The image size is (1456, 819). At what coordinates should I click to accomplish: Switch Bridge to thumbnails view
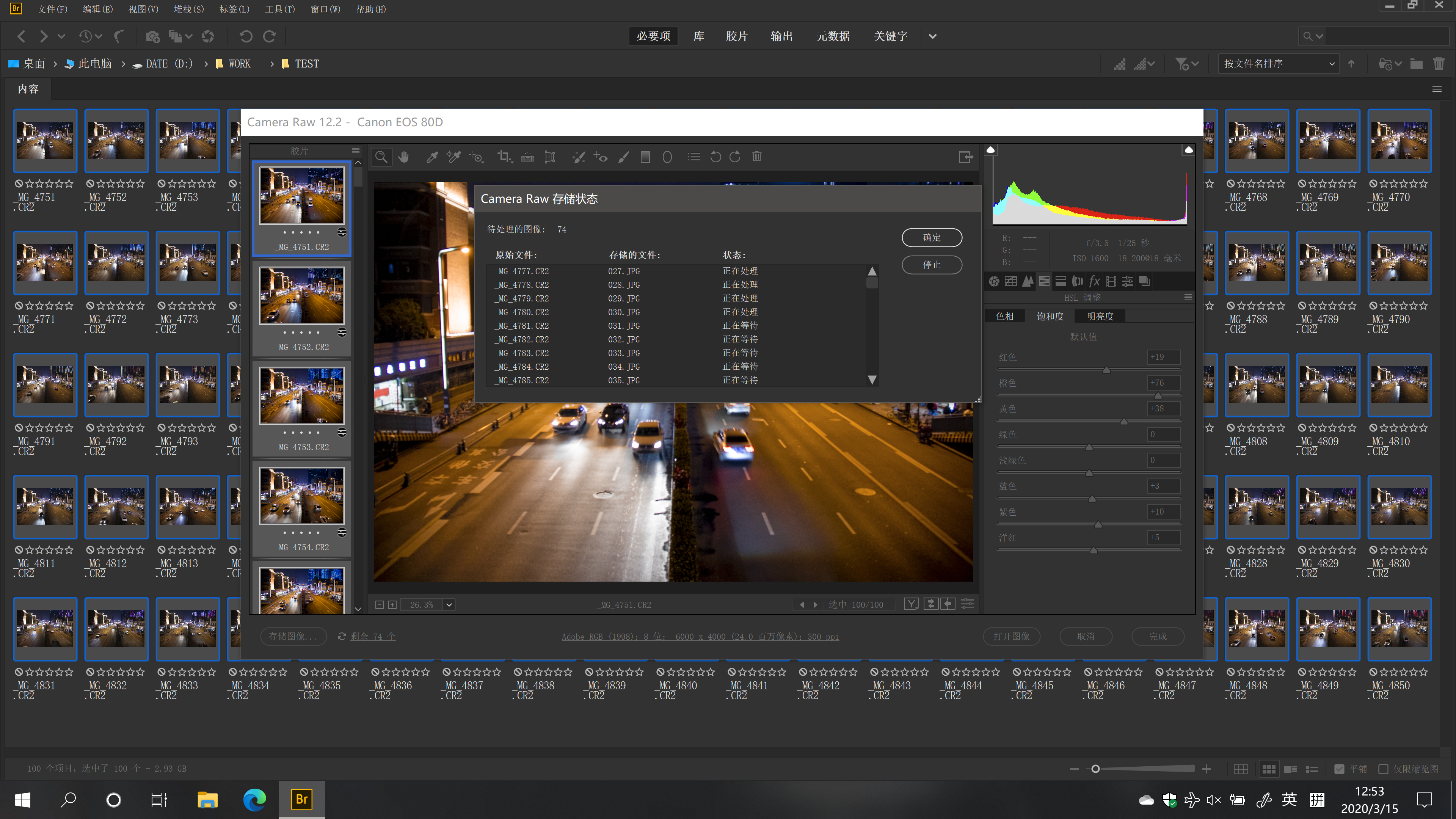coord(1269,769)
